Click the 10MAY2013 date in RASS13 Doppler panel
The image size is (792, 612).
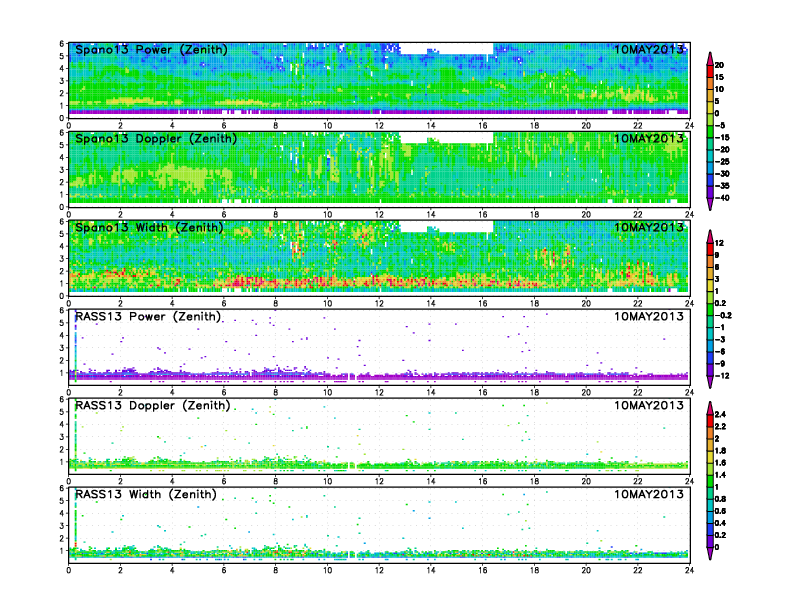(x=649, y=405)
